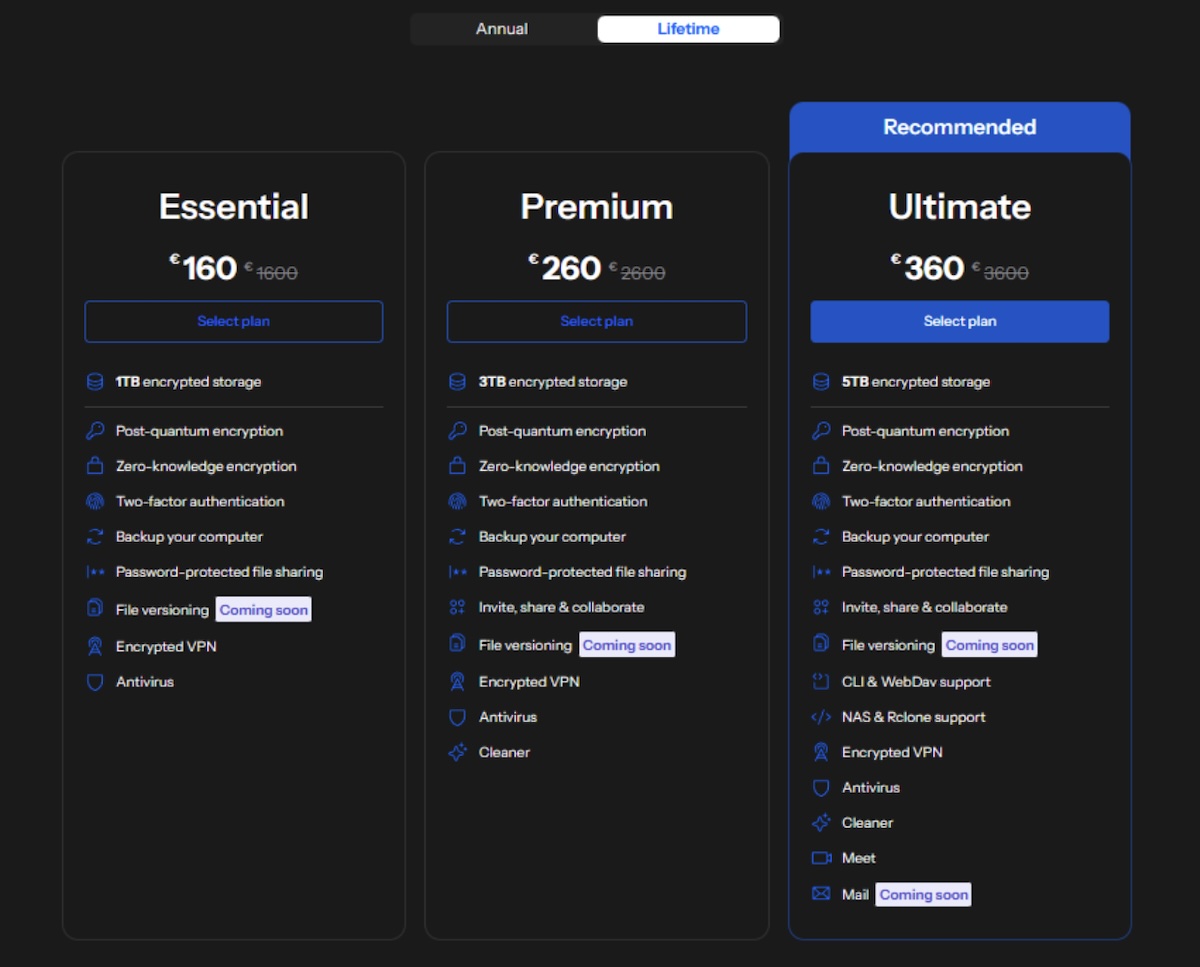
Task: Click the Two-factor authentication fingerprint icon in Essential
Action: pos(95,502)
